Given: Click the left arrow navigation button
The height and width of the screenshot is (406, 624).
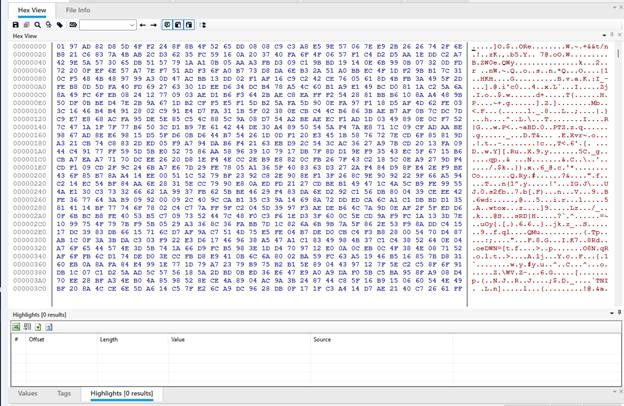Looking at the screenshot, I should [x=143, y=25].
